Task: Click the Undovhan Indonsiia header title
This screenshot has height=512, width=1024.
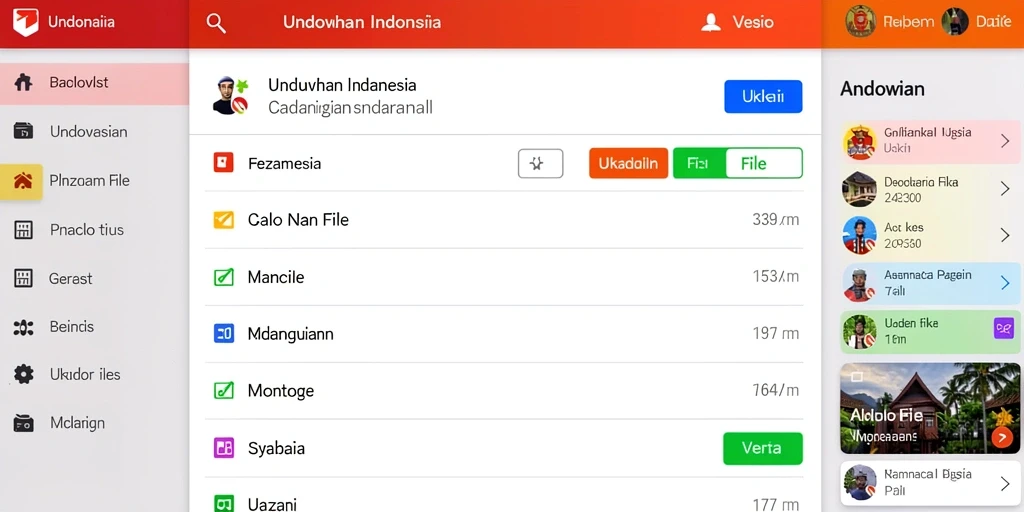Action: (362, 22)
